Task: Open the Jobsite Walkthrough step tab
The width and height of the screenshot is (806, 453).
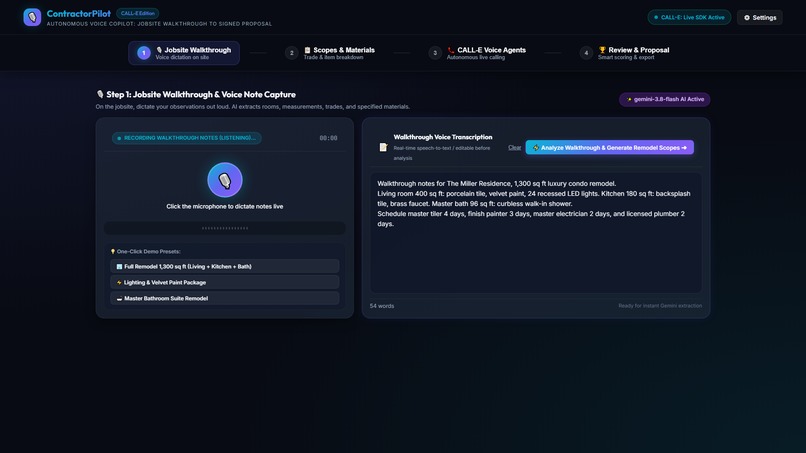Action: (x=184, y=53)
